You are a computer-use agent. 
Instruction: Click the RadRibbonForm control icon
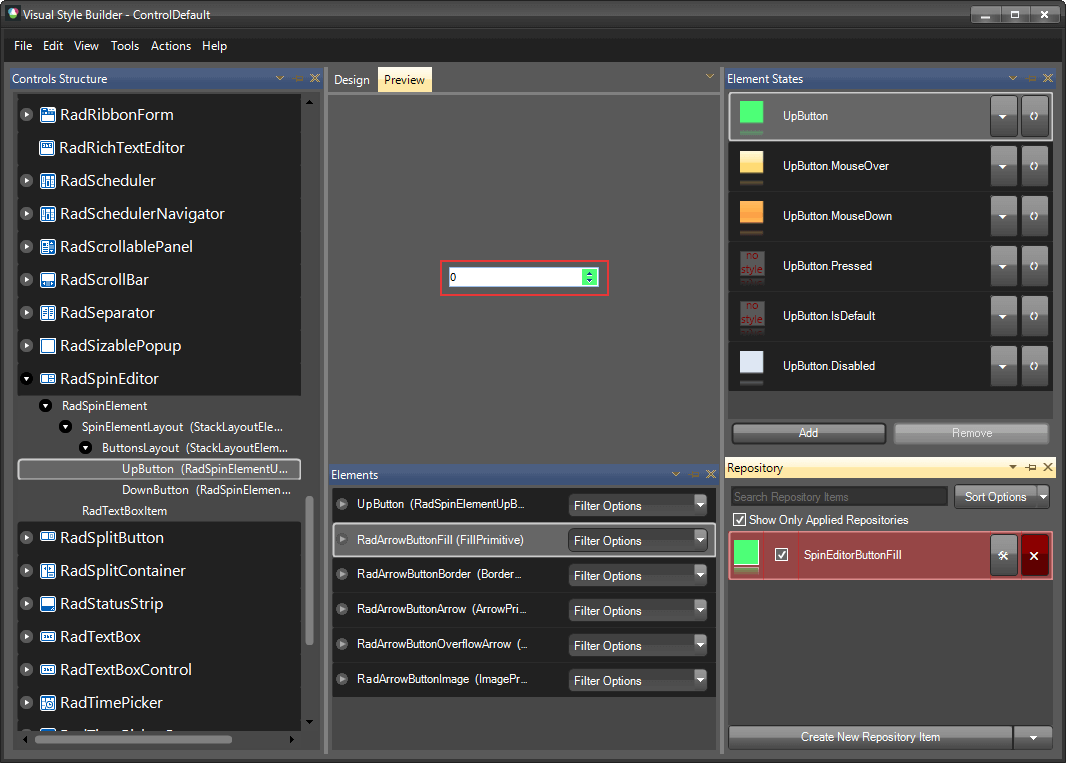[48, 115]
